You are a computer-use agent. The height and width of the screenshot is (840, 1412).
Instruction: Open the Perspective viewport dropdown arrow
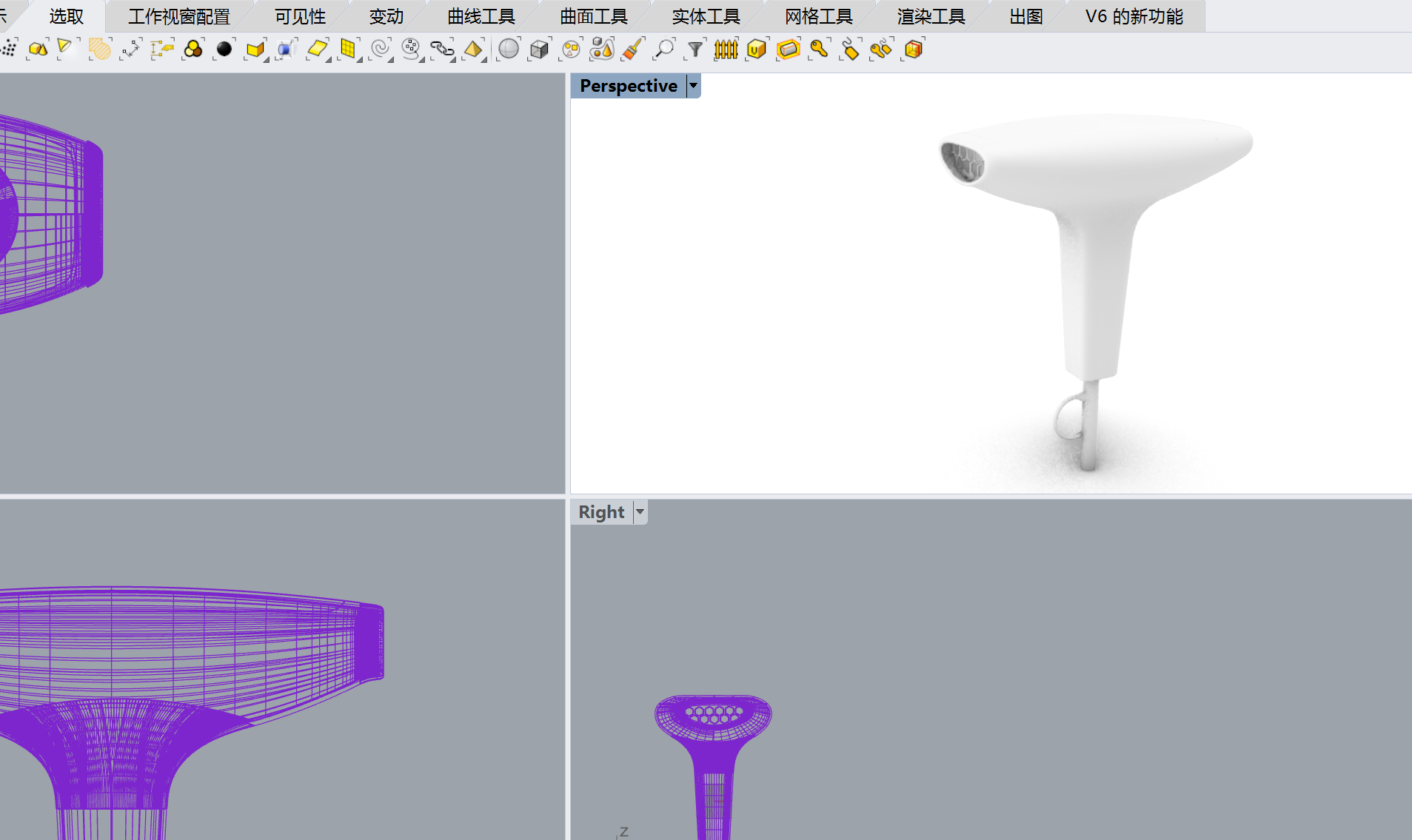(x=693, y=86)
